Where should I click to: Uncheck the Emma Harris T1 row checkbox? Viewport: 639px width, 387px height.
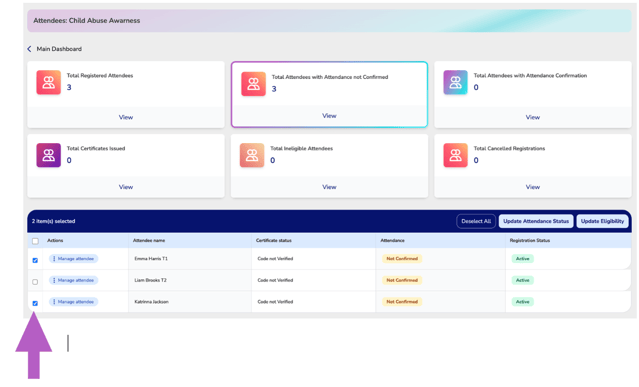click(35, 260)
